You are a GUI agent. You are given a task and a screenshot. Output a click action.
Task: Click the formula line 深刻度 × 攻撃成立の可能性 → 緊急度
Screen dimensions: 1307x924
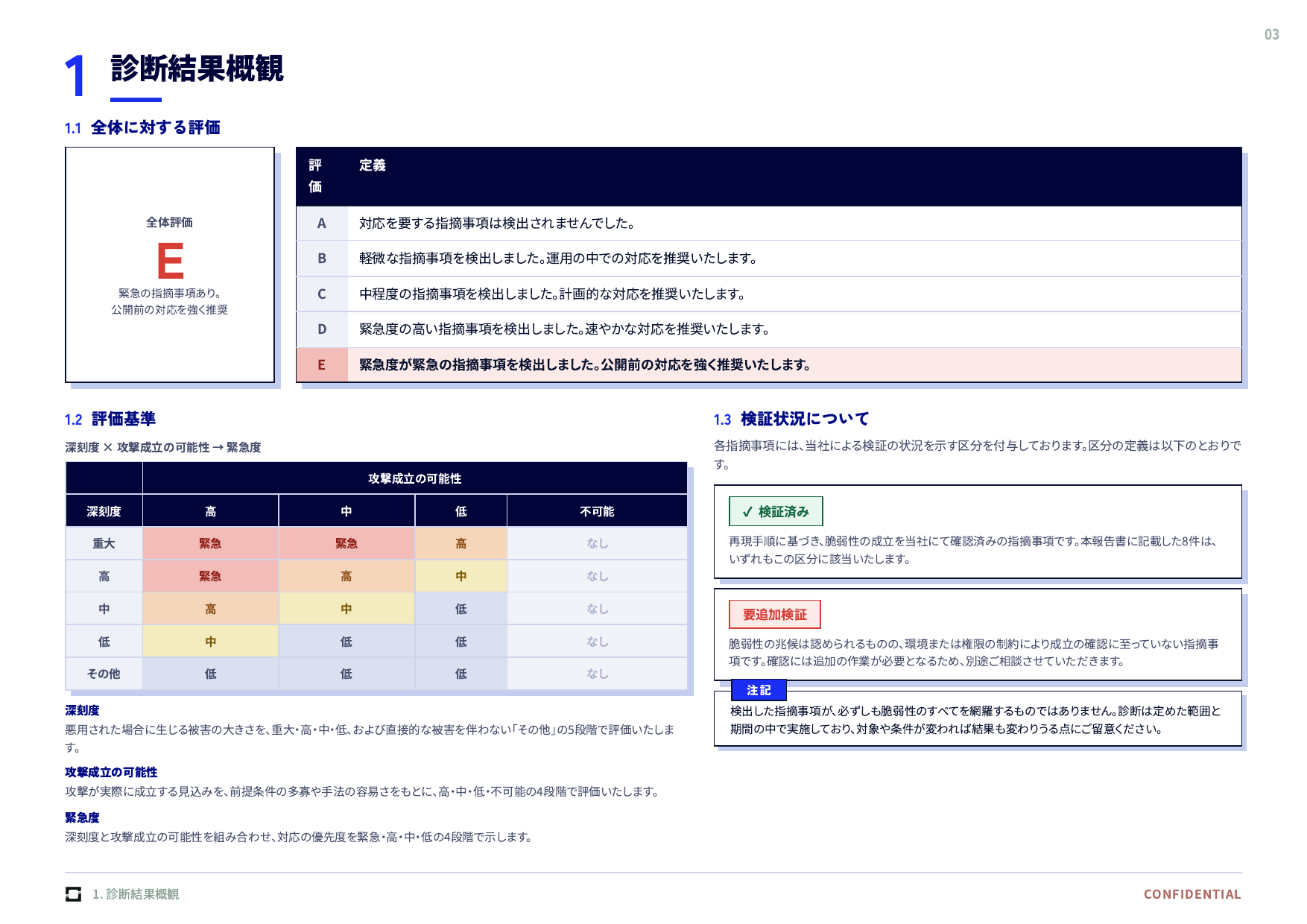click(x=162, y=447)
